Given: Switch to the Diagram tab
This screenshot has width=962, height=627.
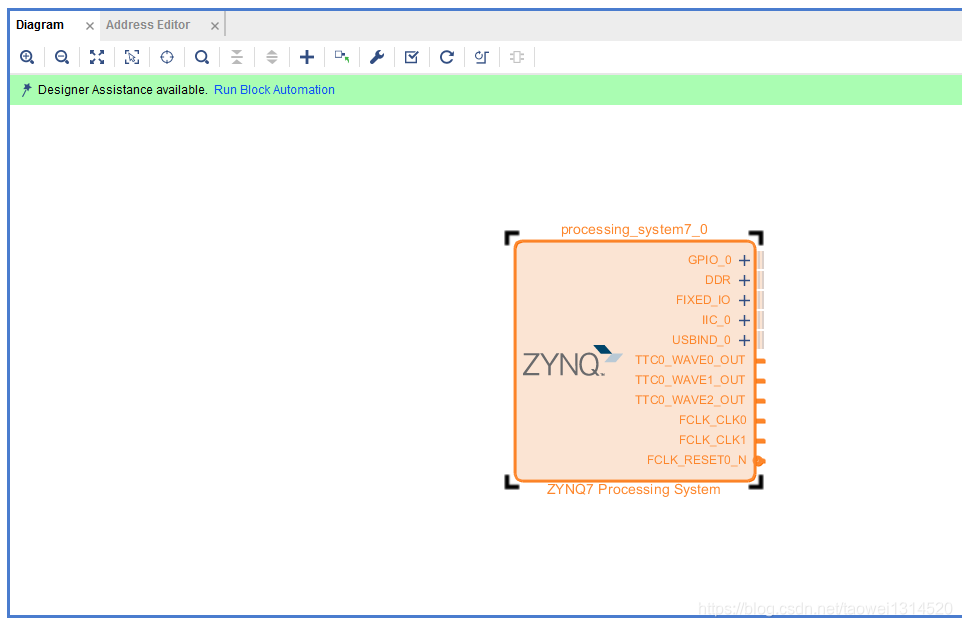Looking at the screenshot, I should coord(40,25).
